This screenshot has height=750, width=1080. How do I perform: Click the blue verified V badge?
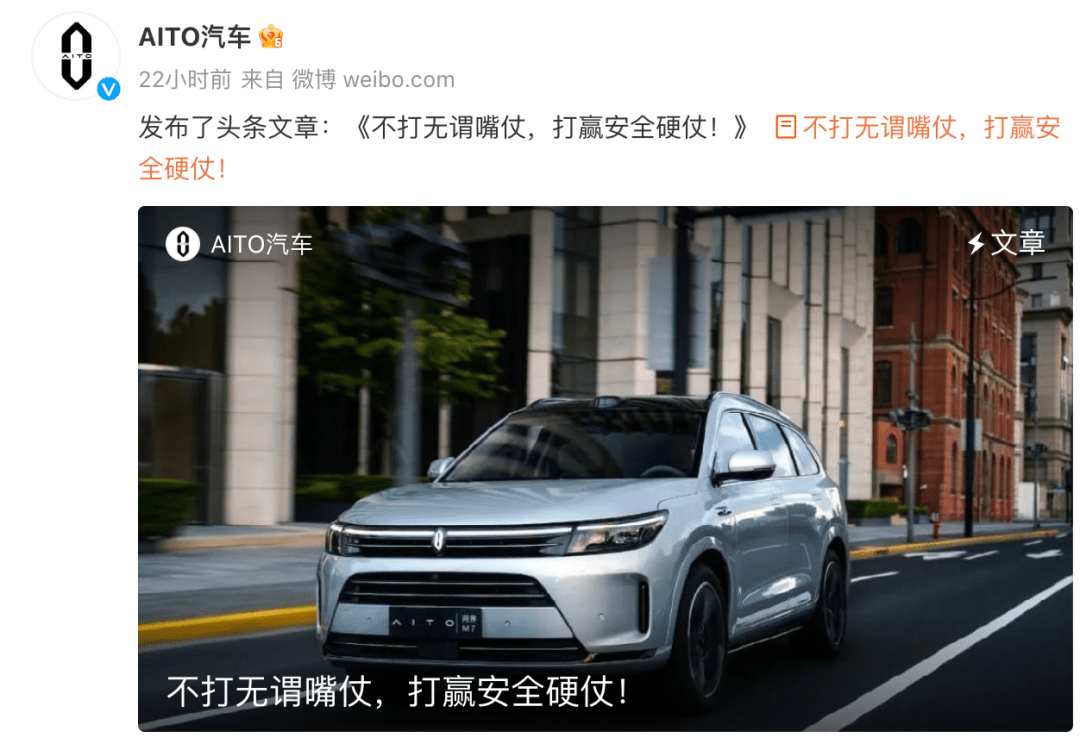(108, 89)
